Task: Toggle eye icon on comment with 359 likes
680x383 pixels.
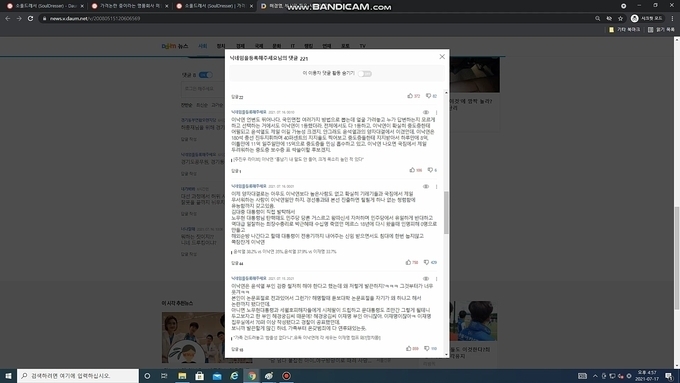Action: click(426, 278)
